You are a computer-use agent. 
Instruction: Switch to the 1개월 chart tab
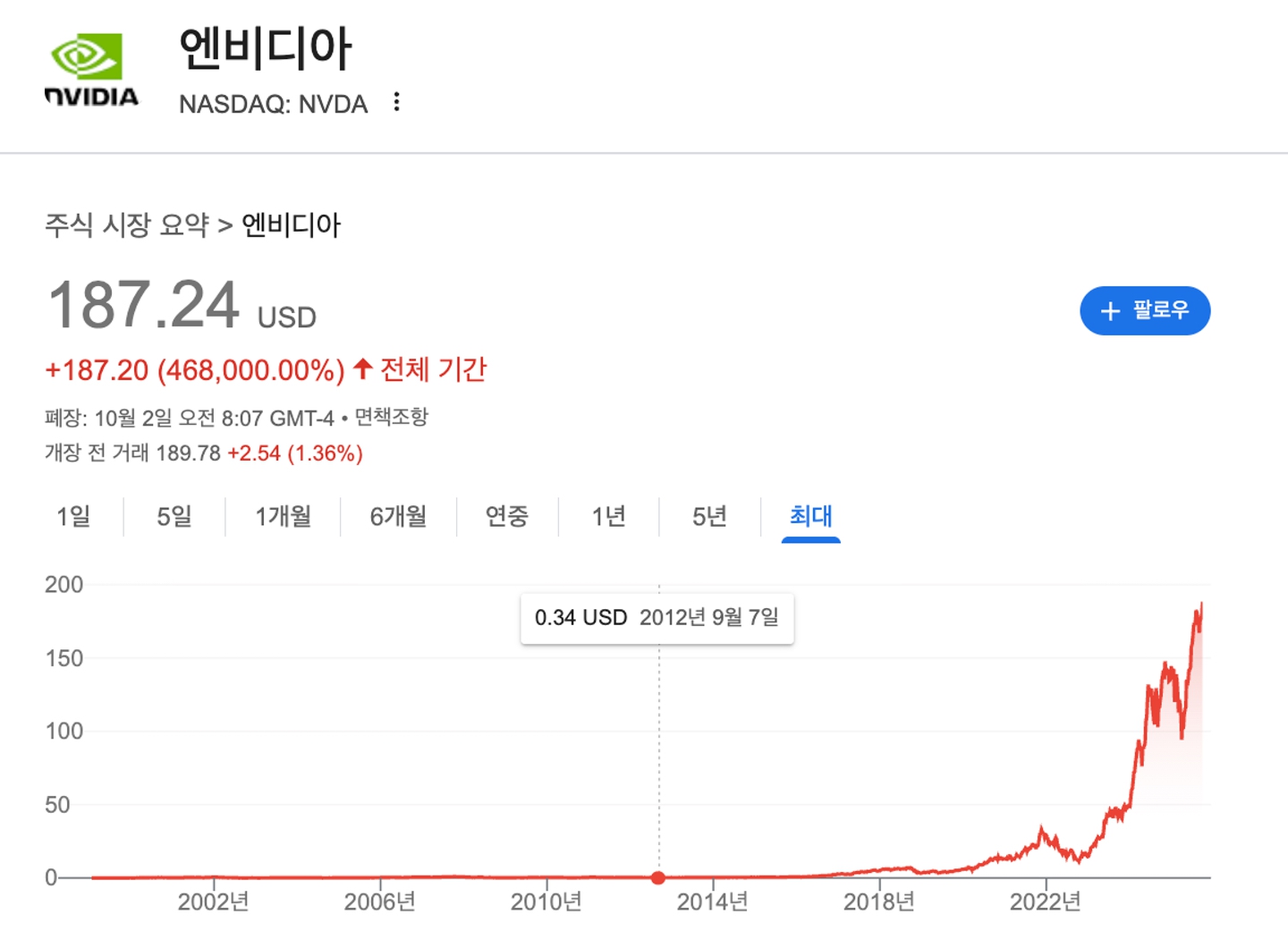(283, 516)
